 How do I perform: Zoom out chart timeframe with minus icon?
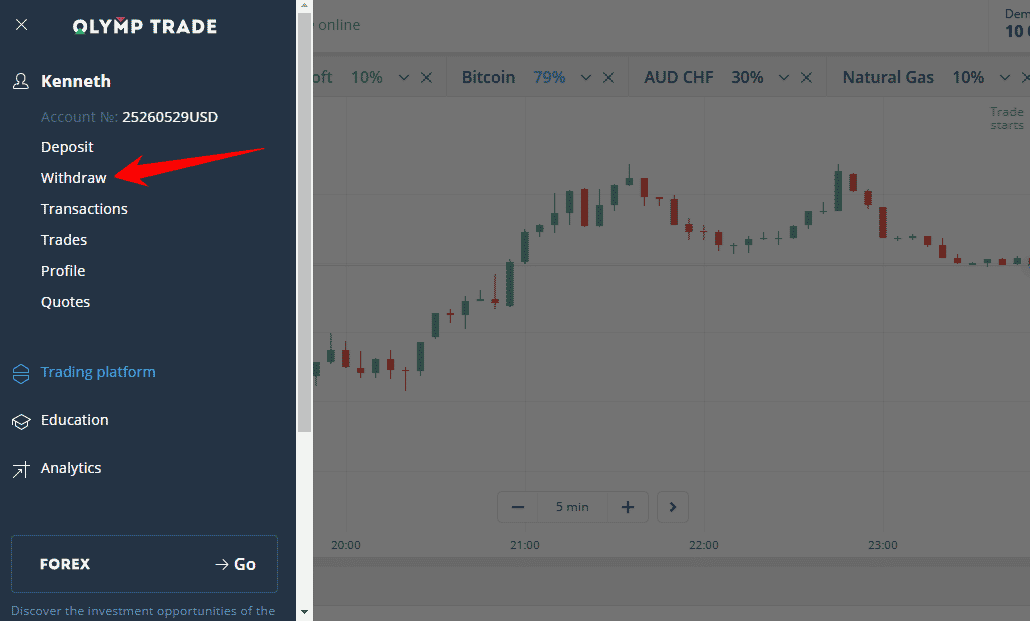coord(518,507)
